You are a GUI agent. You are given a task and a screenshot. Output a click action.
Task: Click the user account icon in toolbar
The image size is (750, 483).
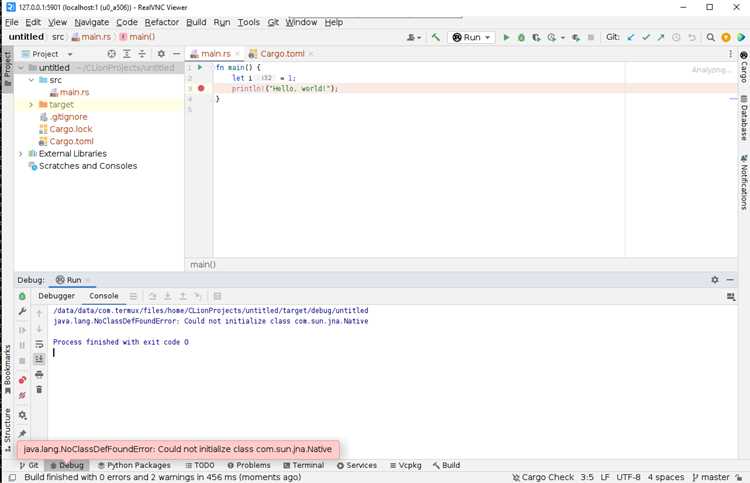pyautogui.click(x=411, y=37)
